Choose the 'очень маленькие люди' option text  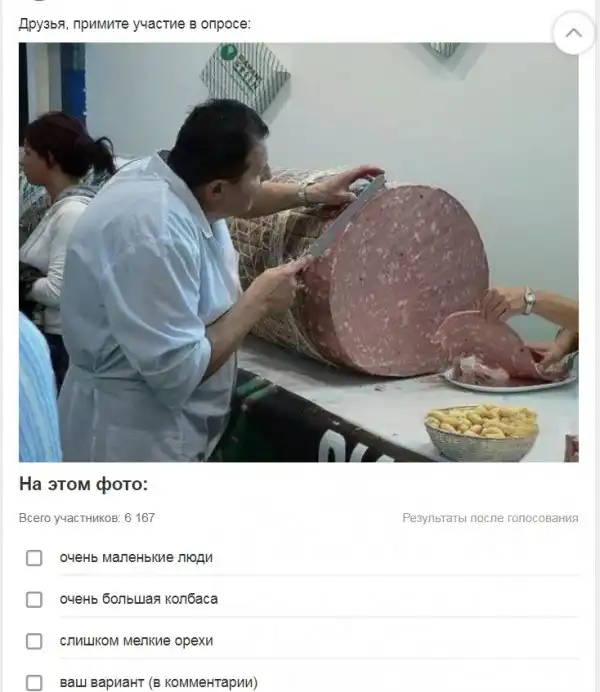tap(136, 557)
